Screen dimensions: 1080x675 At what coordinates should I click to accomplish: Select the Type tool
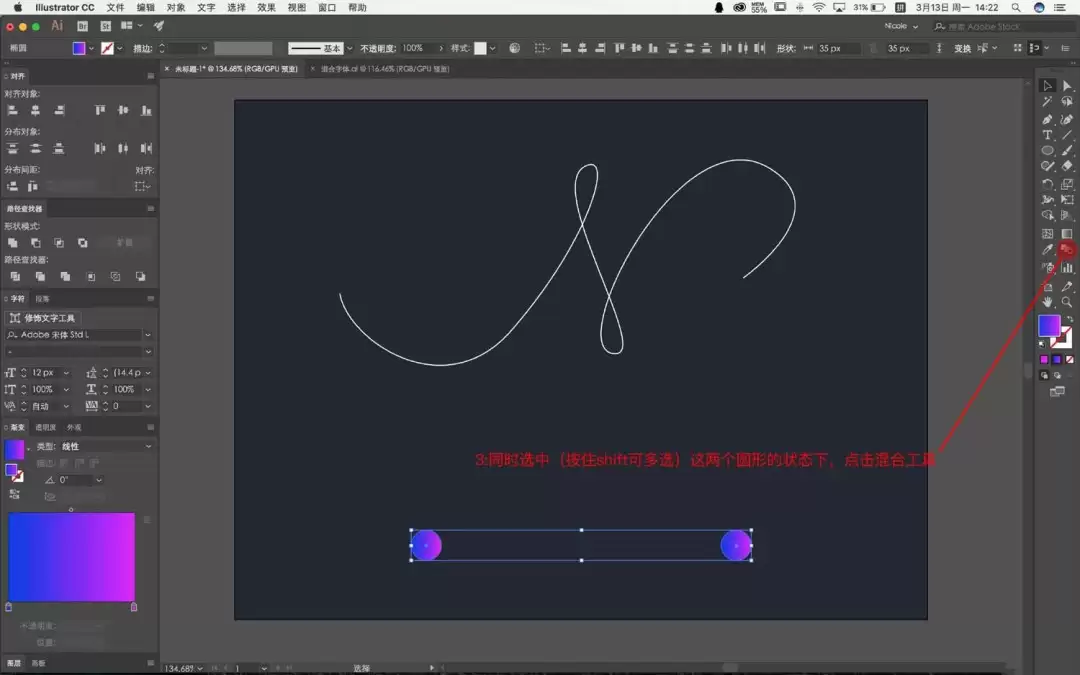pyautogui.click(x=1047, y=135)
